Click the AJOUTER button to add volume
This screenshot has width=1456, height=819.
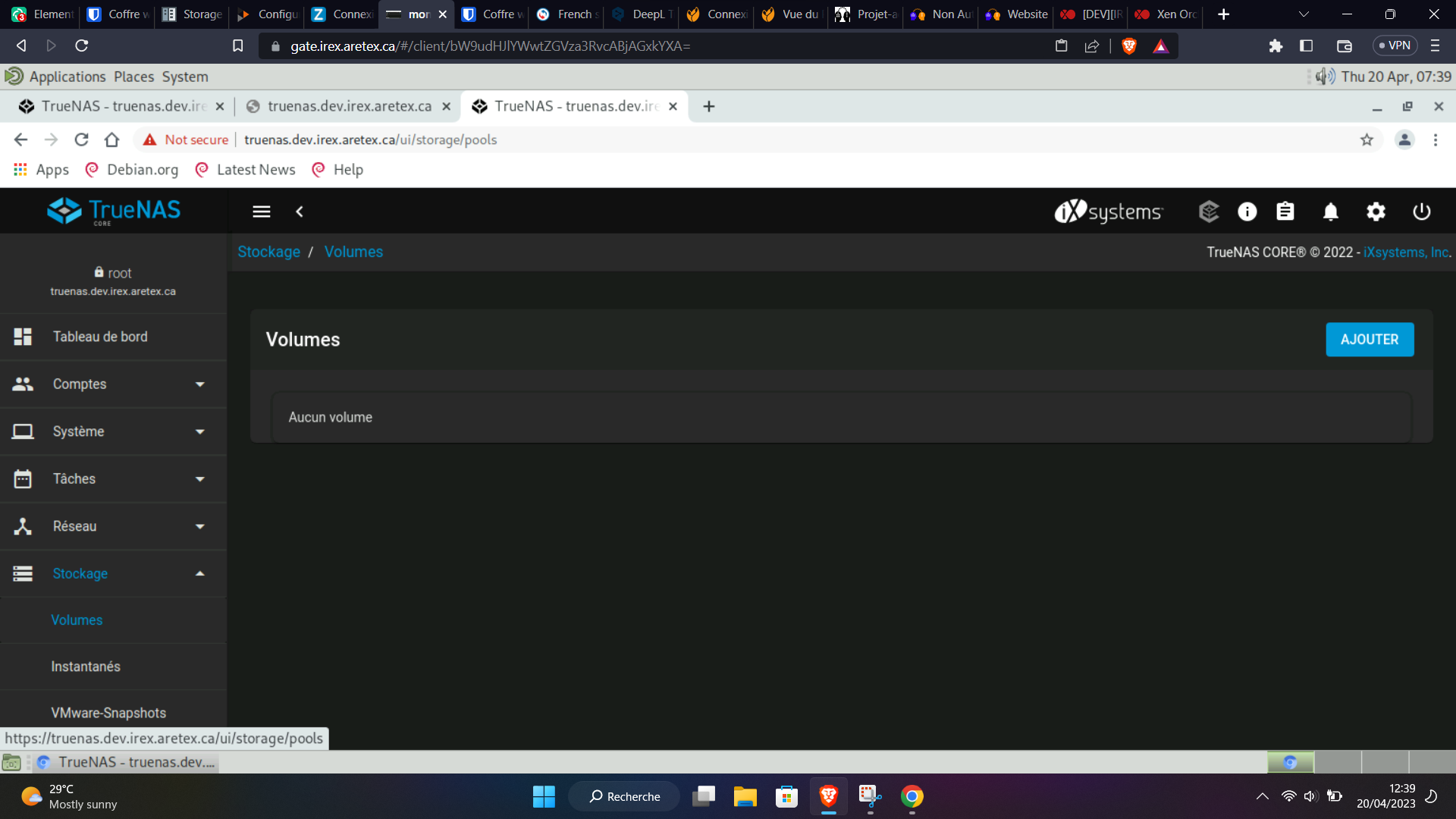tap(1369, 339)
